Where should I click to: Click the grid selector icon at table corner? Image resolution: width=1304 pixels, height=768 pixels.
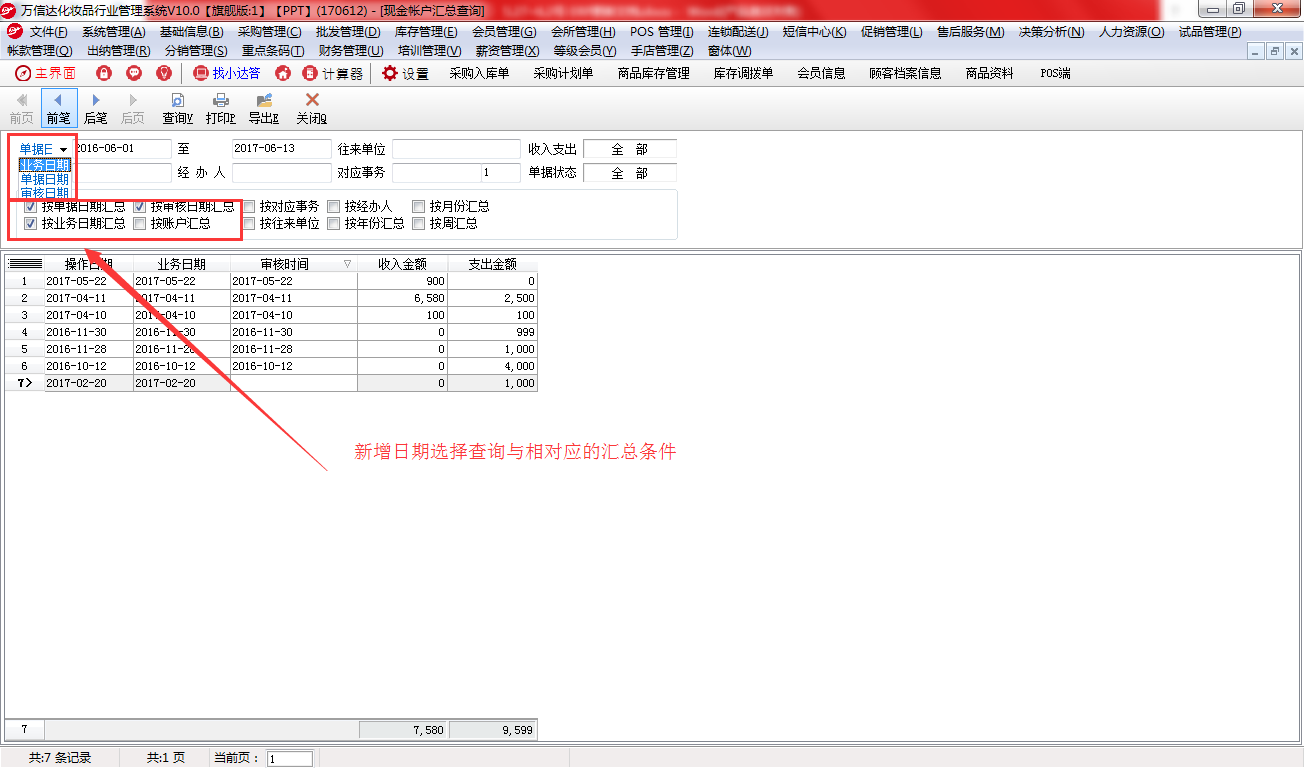[25, 264]
